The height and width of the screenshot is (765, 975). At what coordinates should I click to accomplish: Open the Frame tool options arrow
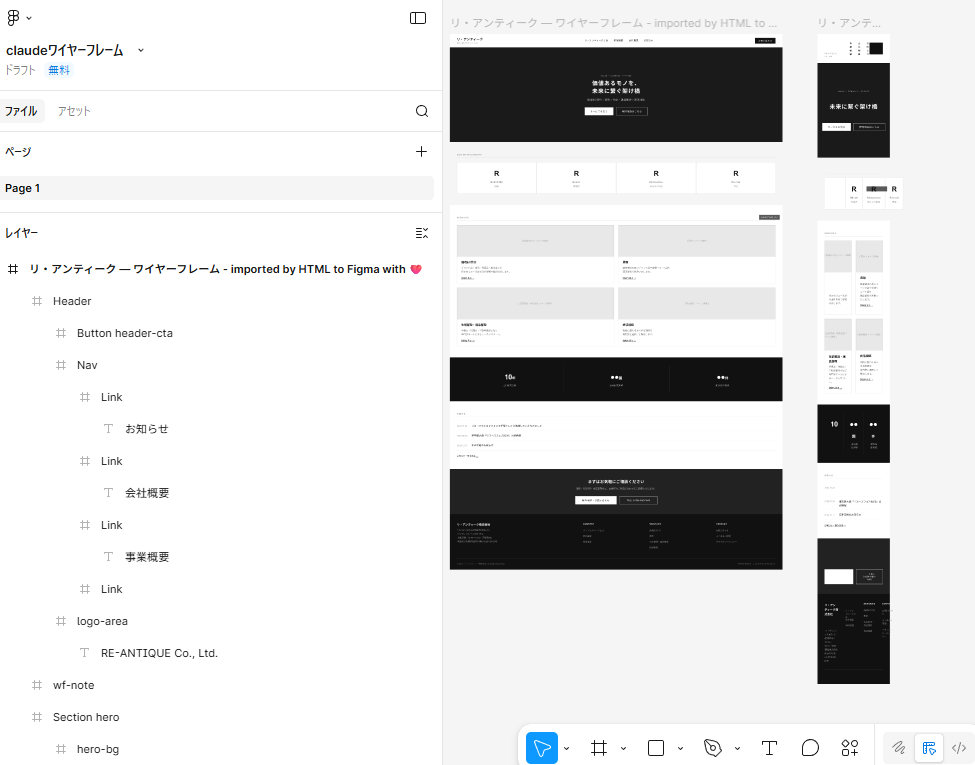click(x=623, y=748)
